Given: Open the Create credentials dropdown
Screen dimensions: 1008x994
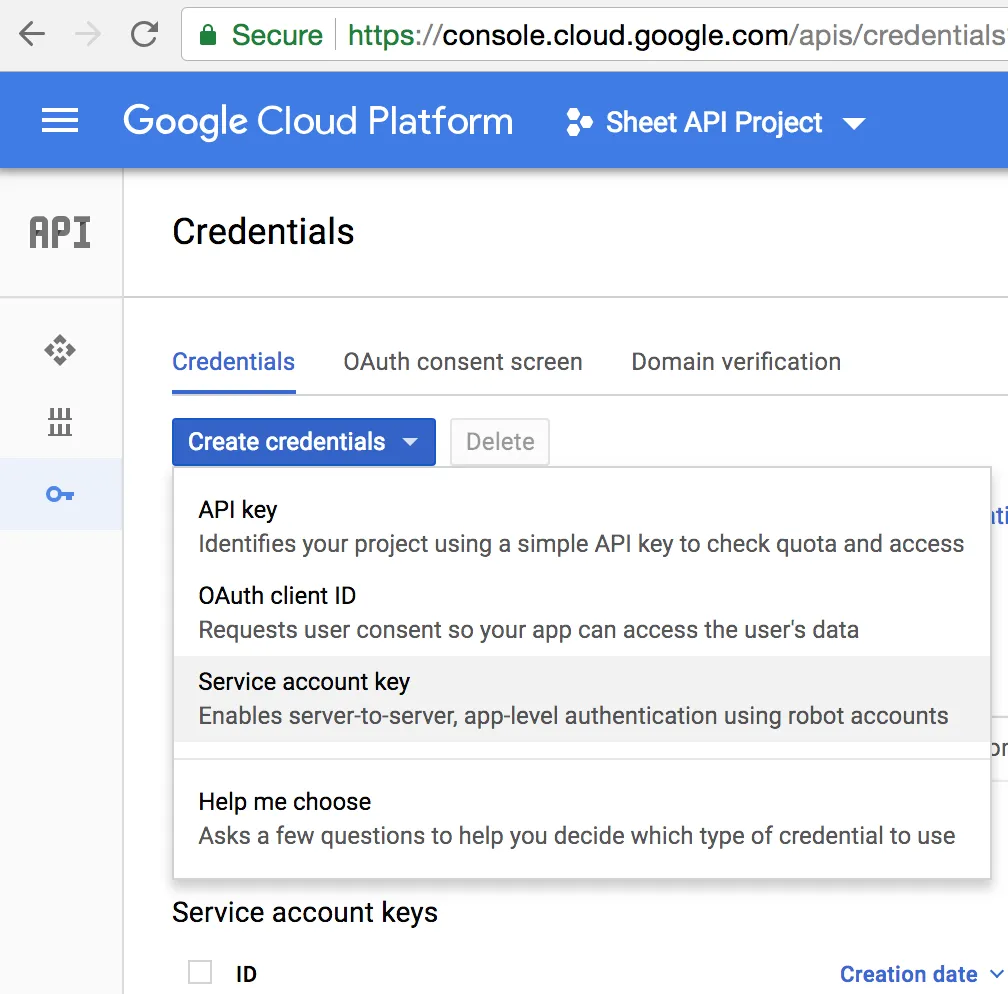Looking at the screenshot, I should (x=303, y=442).
